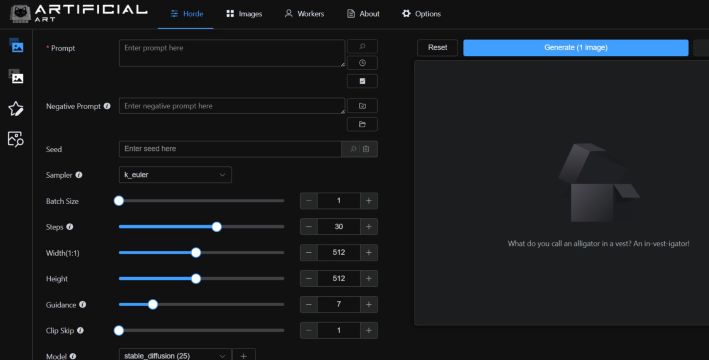The height and width of the screenshot is (360, 709).
Task: Click the plus button beside Model
Action: pyautogui.click(x=244, y=355)
